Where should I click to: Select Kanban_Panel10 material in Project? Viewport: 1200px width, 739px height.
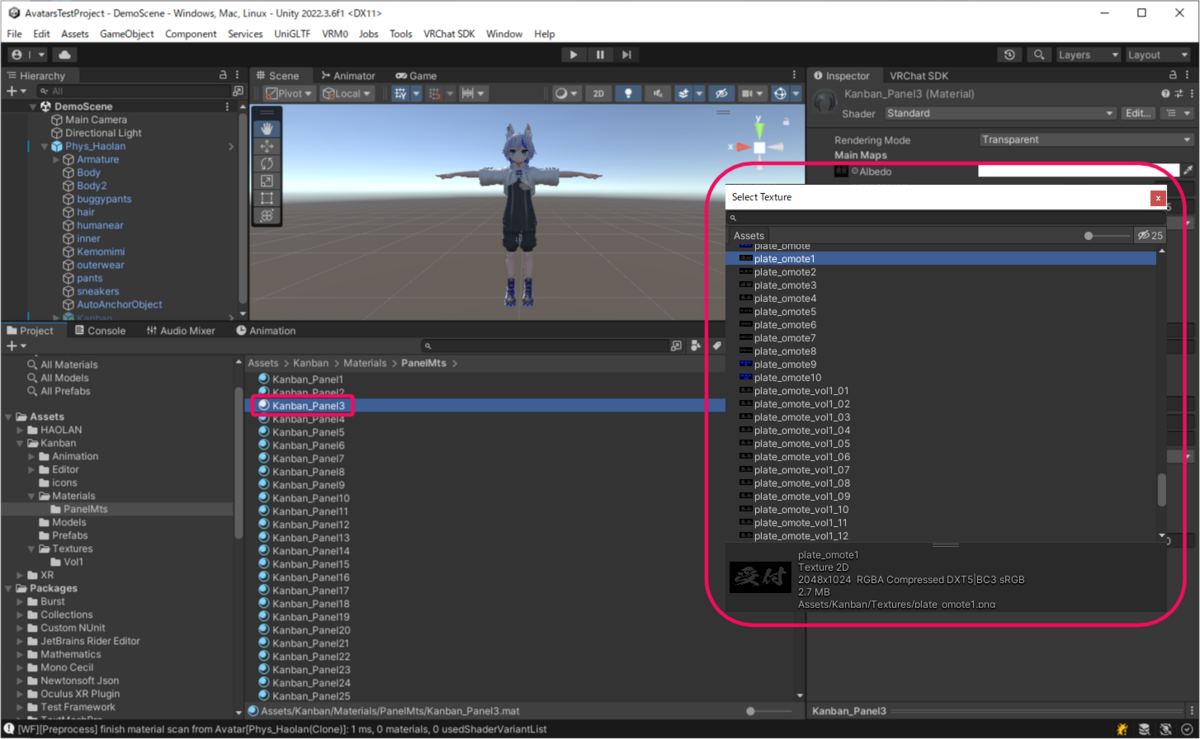coord(311,498)
